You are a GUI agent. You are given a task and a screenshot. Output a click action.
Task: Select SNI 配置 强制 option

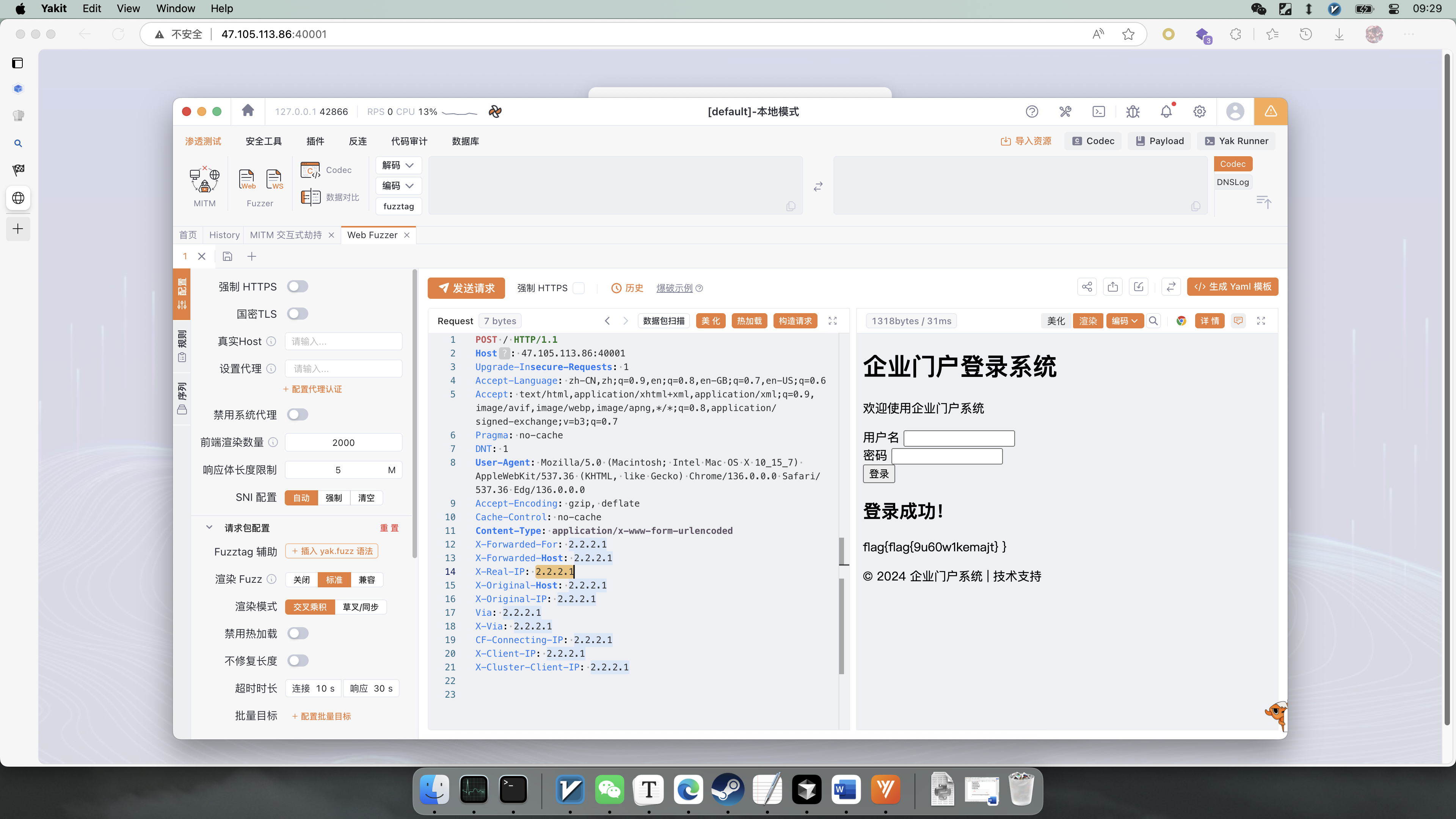(334, 498)
